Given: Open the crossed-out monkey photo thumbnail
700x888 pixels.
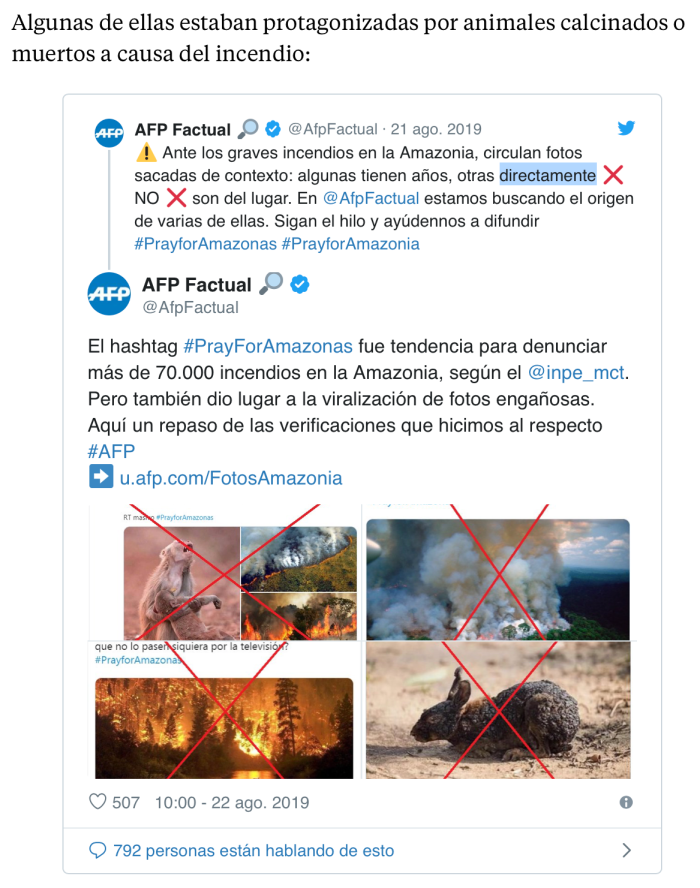Looking at the screenshot, I should coord(182,583).
